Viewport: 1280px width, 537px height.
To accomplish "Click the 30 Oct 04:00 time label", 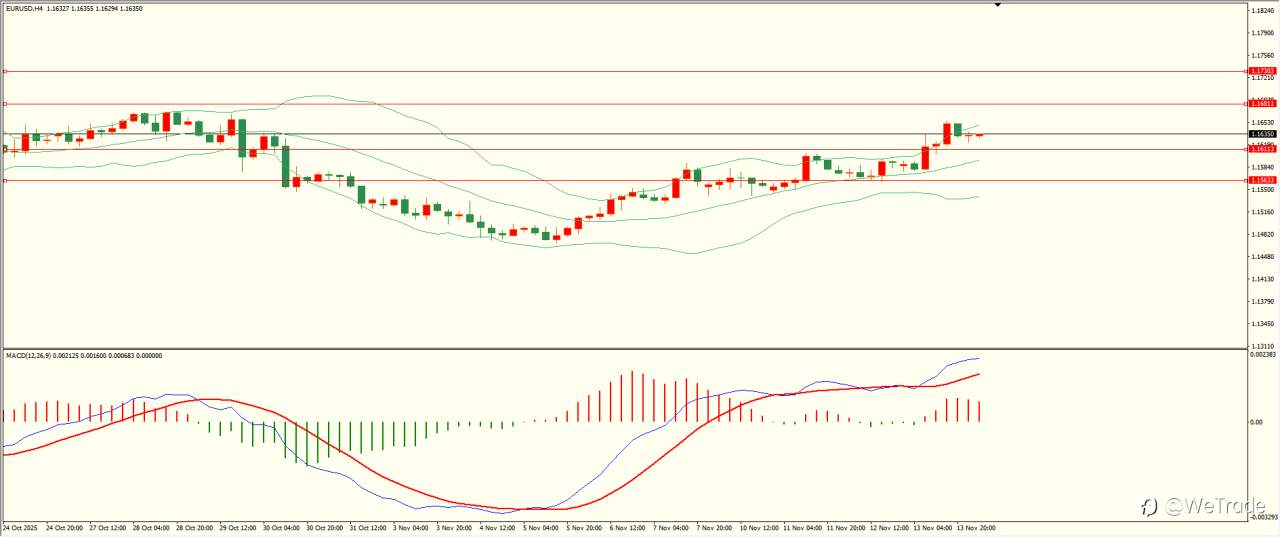I will pos(283,527).
